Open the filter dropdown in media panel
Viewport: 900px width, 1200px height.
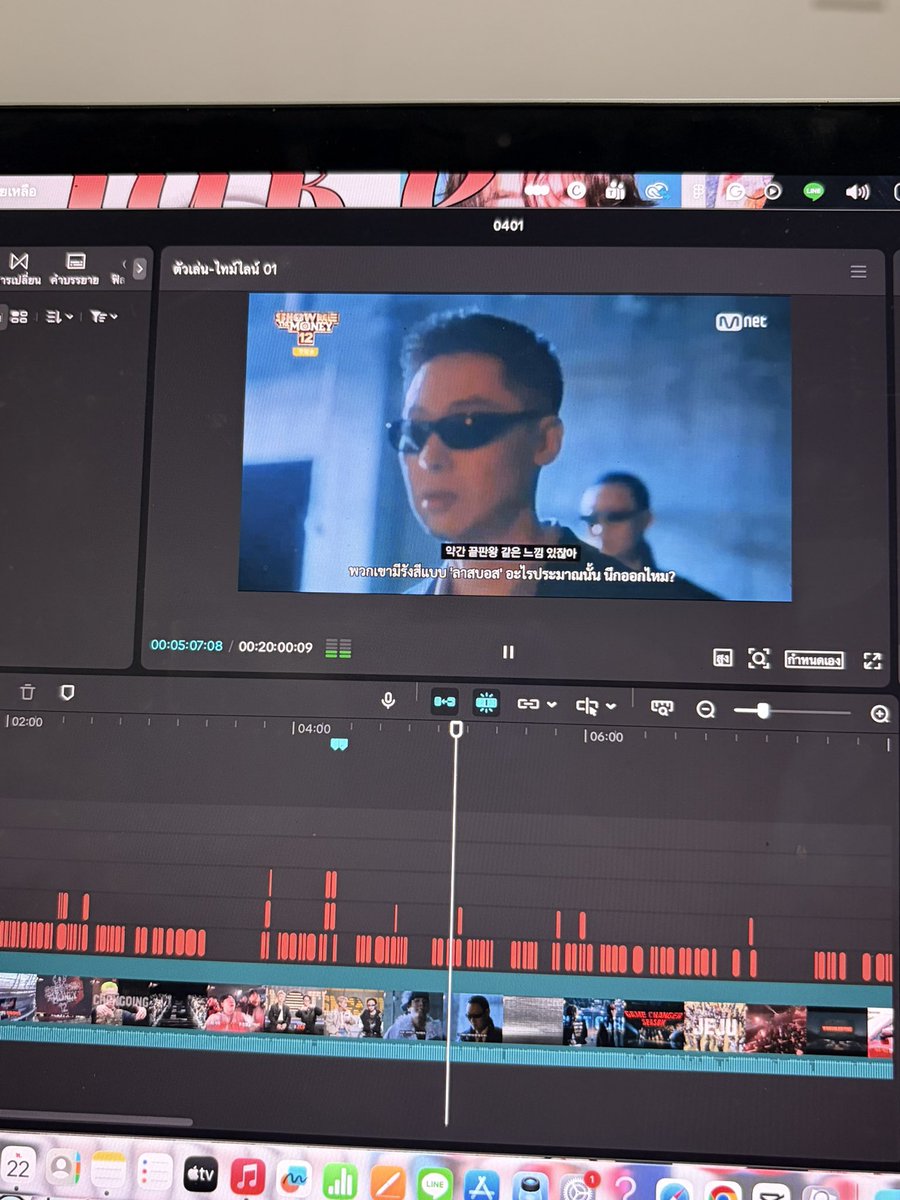(x=103, y=316)
